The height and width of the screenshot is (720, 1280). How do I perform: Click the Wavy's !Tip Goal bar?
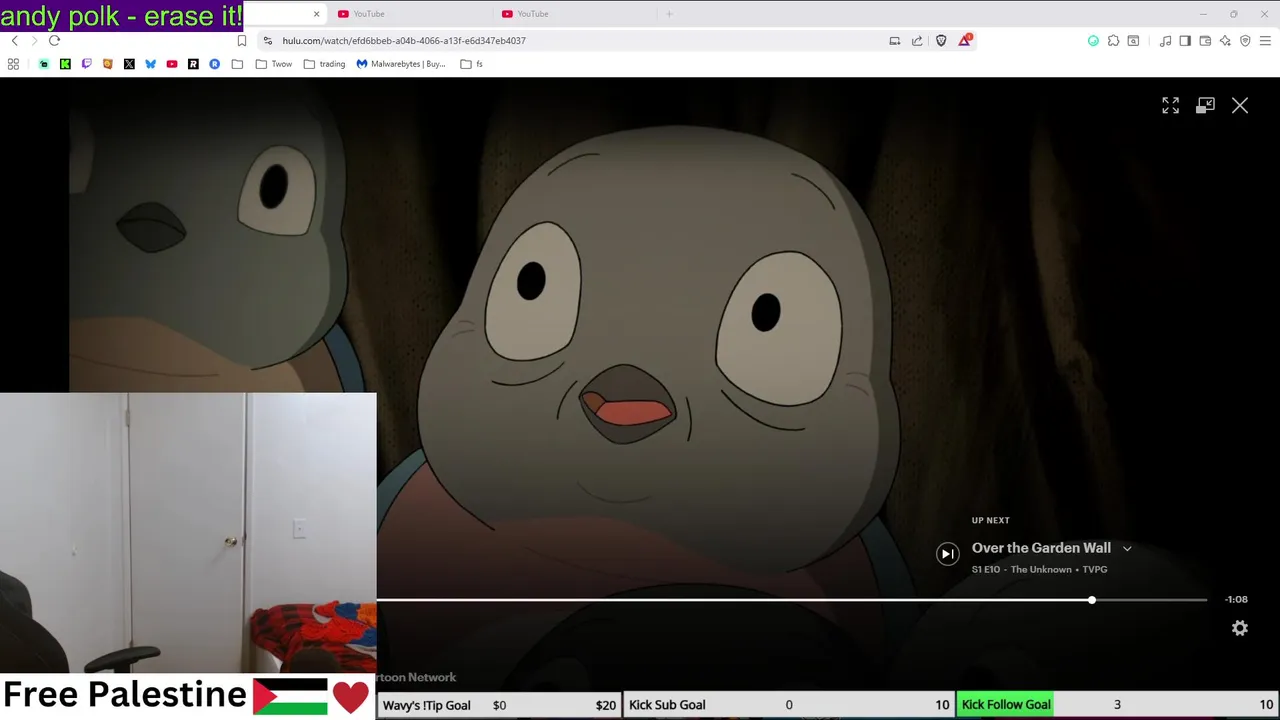(x=499, y=705)
